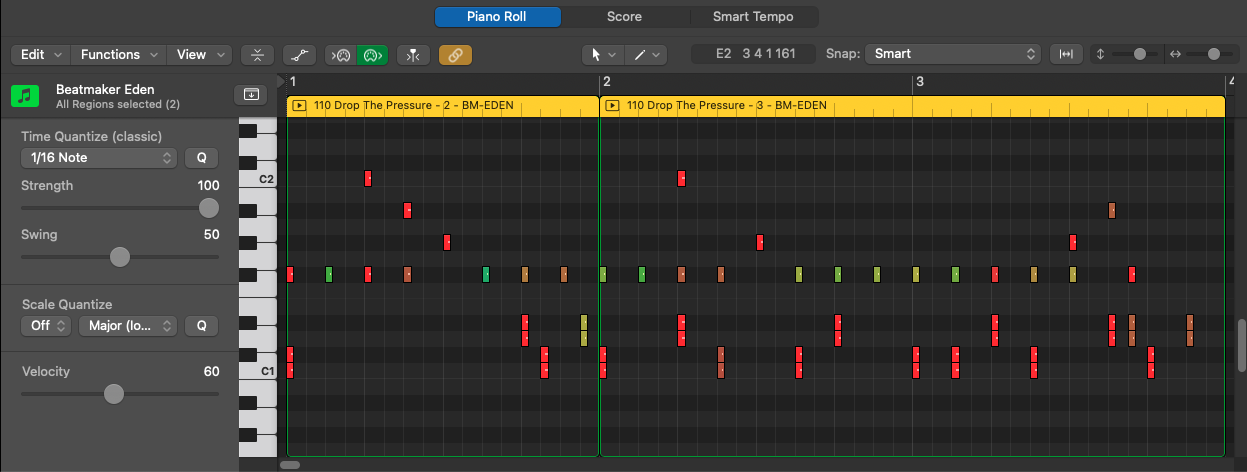Click the green region music note icon

pos(24,96)
